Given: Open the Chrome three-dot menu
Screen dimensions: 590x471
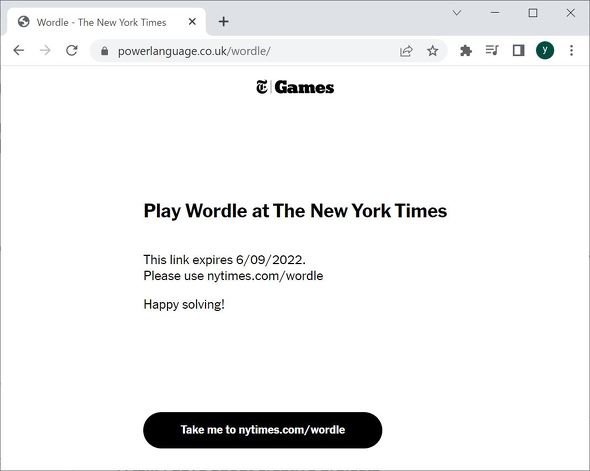Looking at the screenshot, I should (571, 50).
